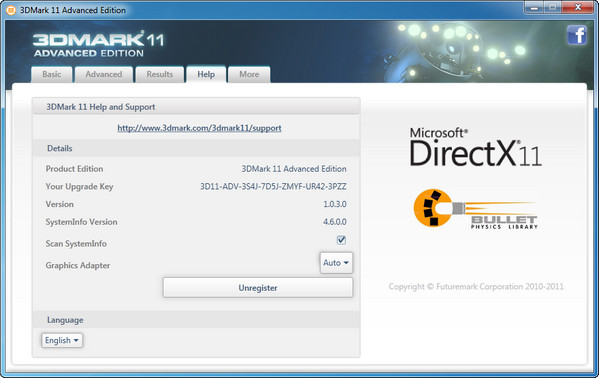Switch to the Advanced tab
599x378 pixels.
pos(104,75)
